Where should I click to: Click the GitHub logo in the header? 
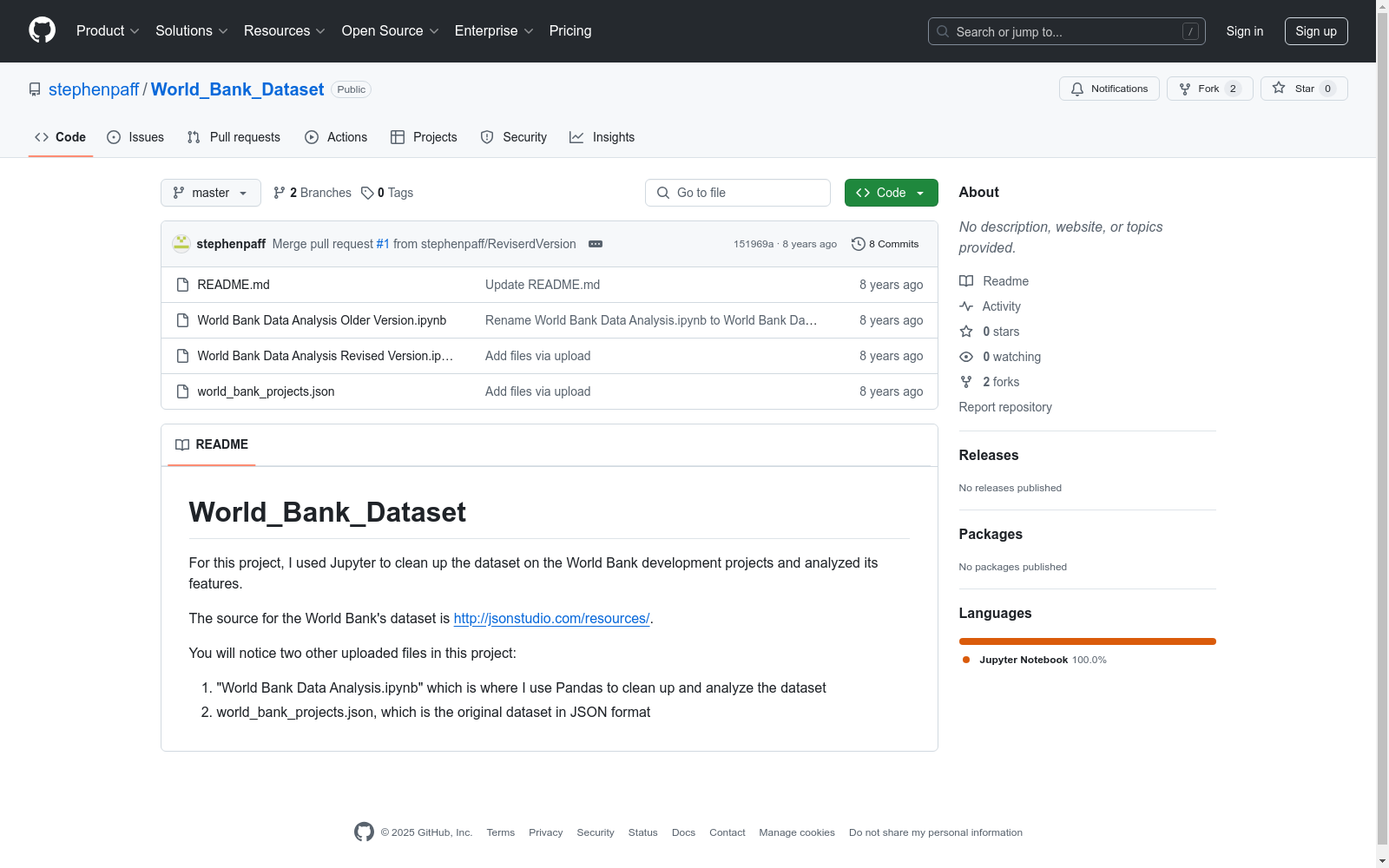[42, 30]
